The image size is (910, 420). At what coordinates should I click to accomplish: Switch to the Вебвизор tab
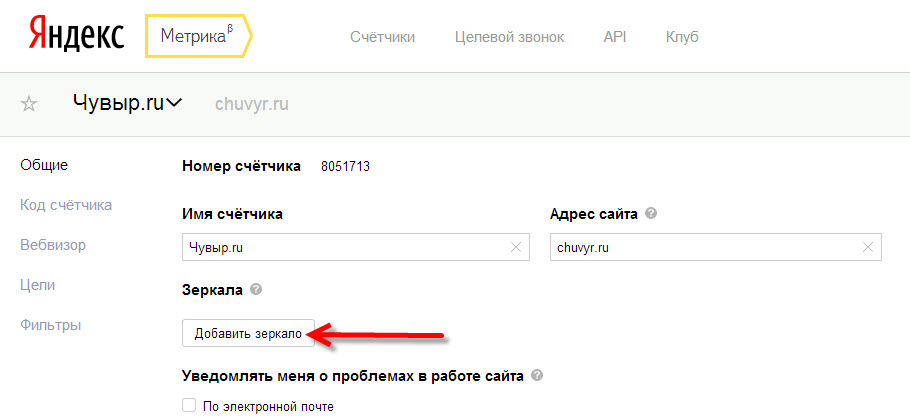pos(53,245)
